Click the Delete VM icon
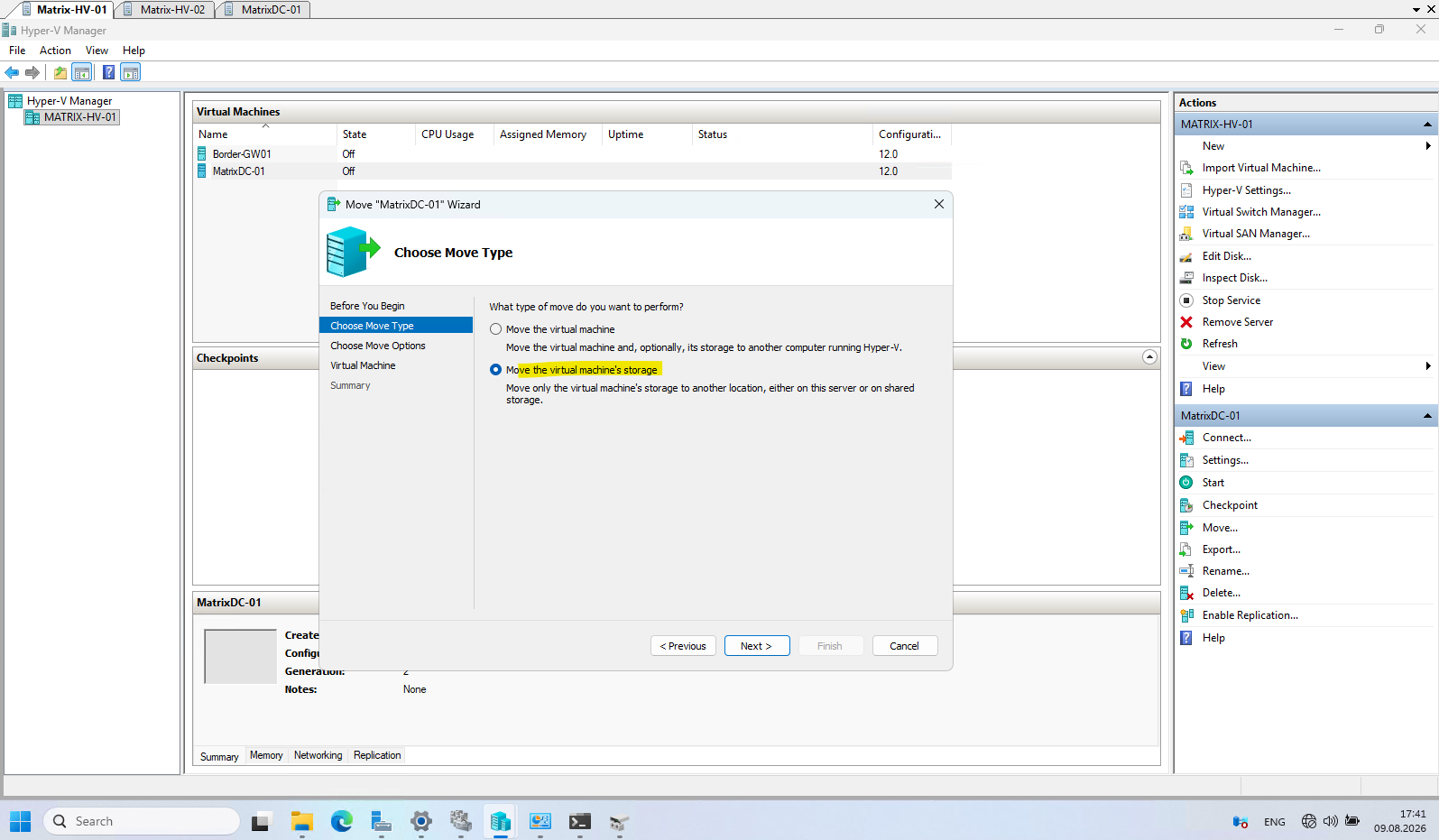The height and width of the screenshot is (840, 1439). 1186,593
